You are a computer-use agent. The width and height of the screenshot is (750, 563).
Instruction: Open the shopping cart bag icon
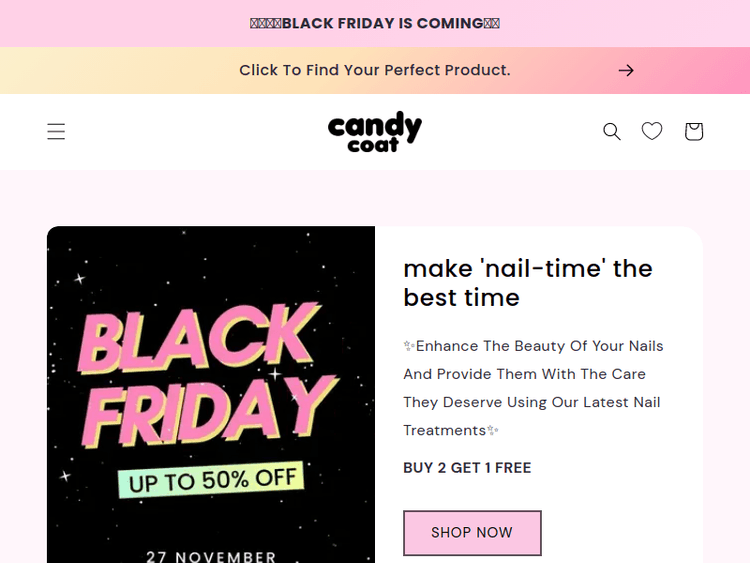pyautogui.click(x=694, y=131)
